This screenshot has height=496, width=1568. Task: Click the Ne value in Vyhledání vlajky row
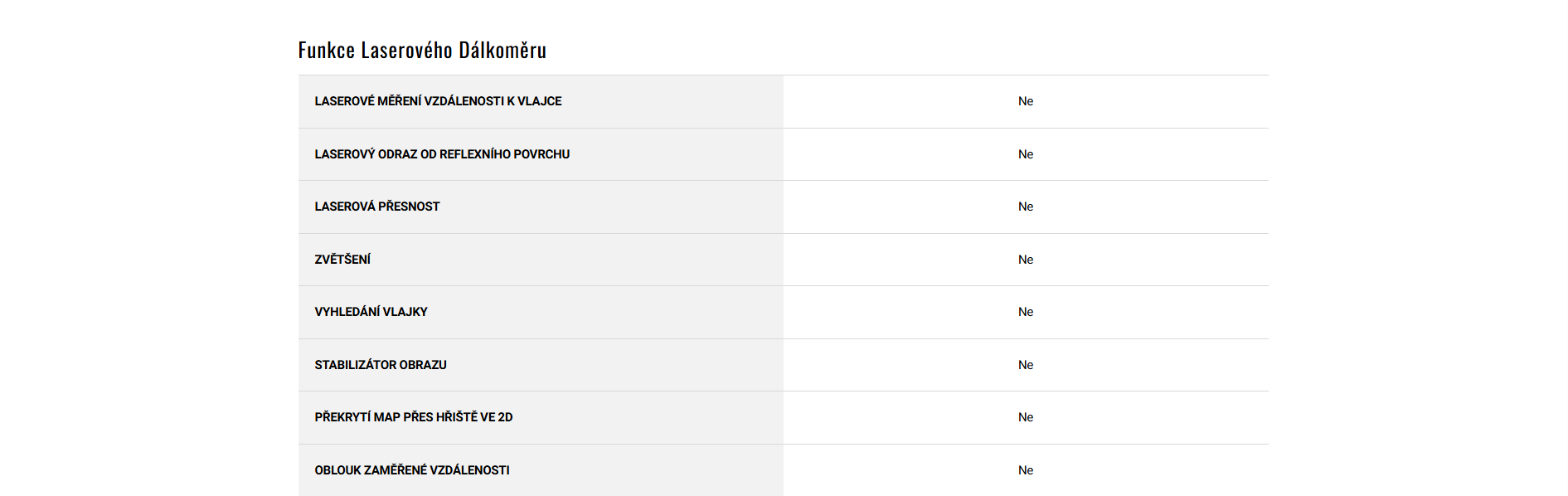point(1026,312)
